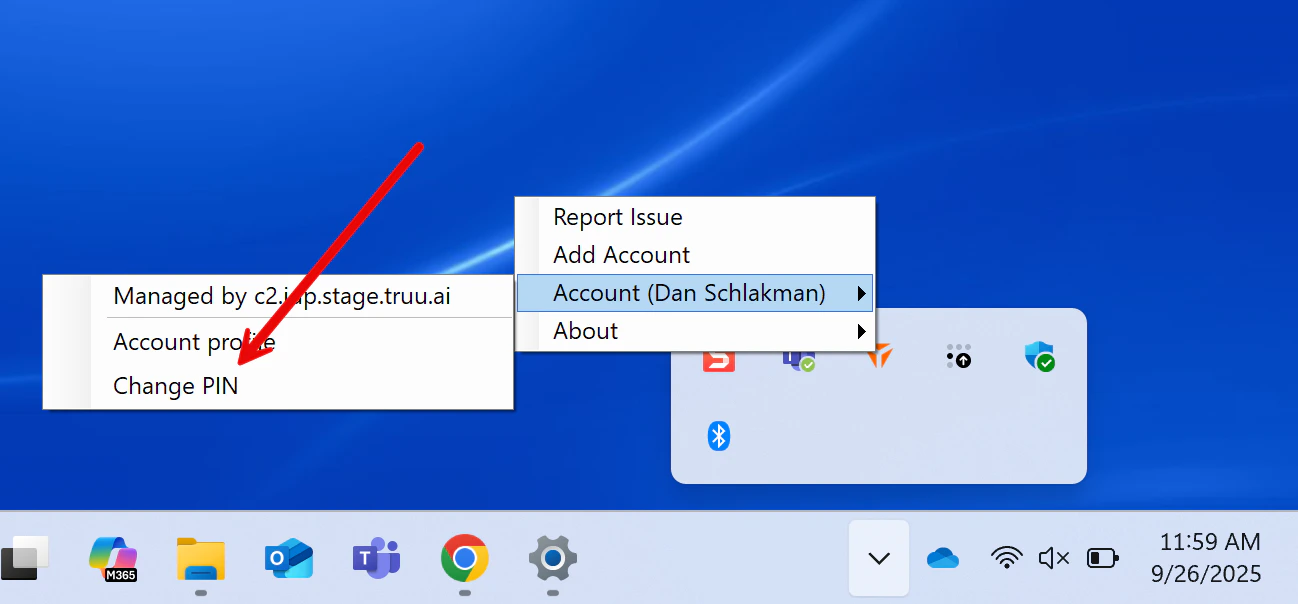Click the Teams tray icon with green check
This screenshot has width=1298, height=604.
[x=798, y=358]
